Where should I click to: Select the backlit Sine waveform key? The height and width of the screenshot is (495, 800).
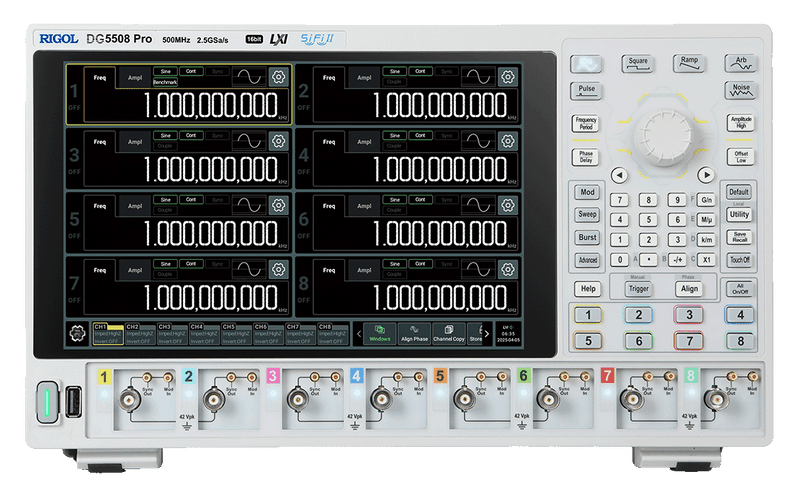point(586,64)
